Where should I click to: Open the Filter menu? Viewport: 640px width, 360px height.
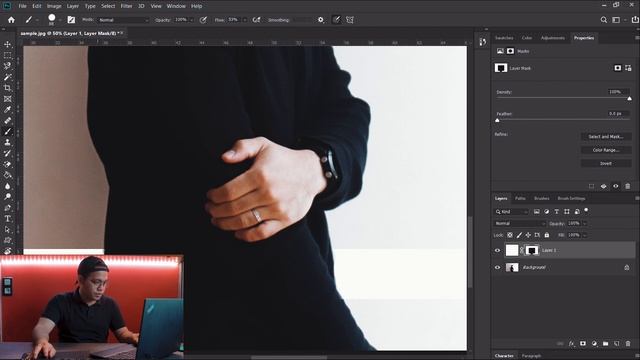pyautogui.click(x=126, y=6)
